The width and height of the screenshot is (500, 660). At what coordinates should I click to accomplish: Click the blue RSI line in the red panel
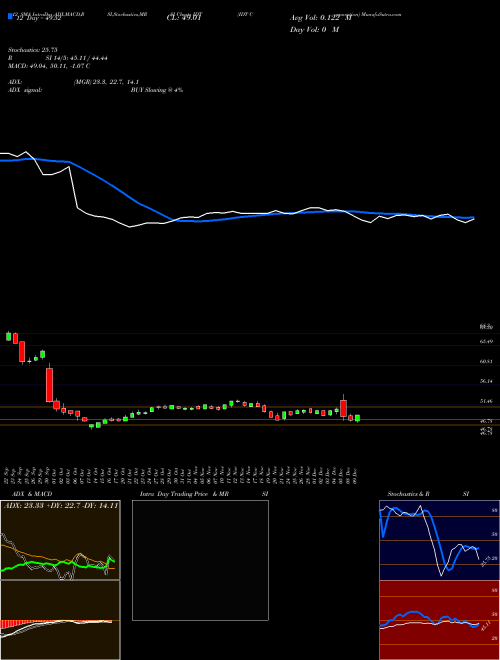point(412,612)
